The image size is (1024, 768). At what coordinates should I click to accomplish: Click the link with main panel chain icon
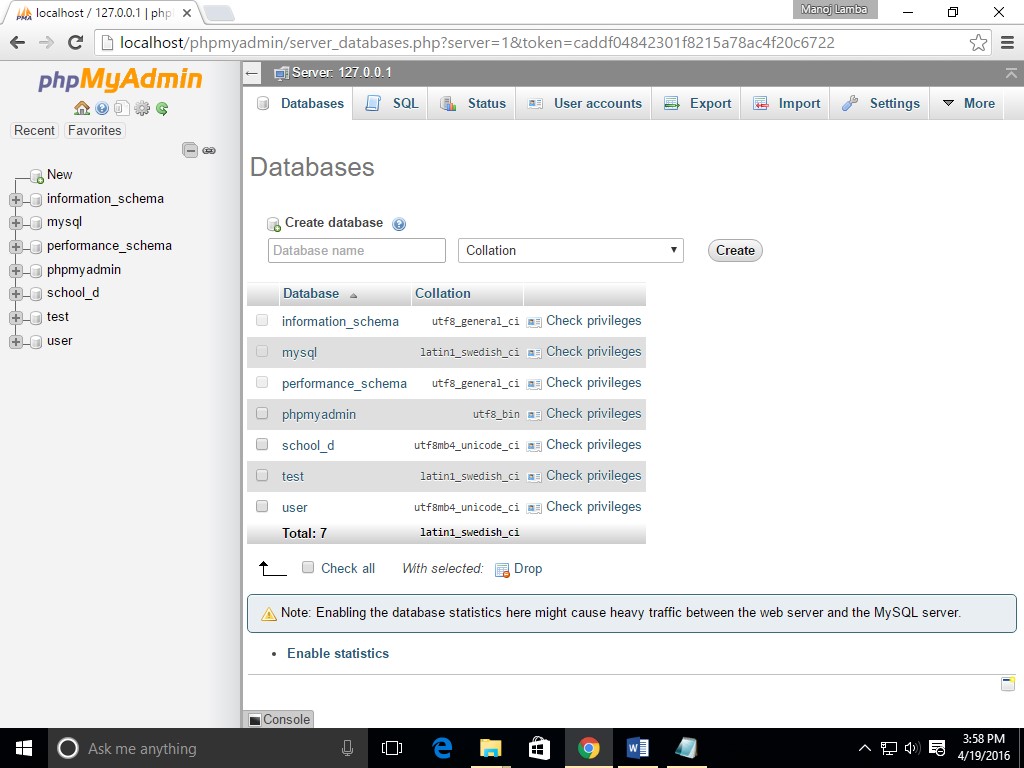pos(209,151)
